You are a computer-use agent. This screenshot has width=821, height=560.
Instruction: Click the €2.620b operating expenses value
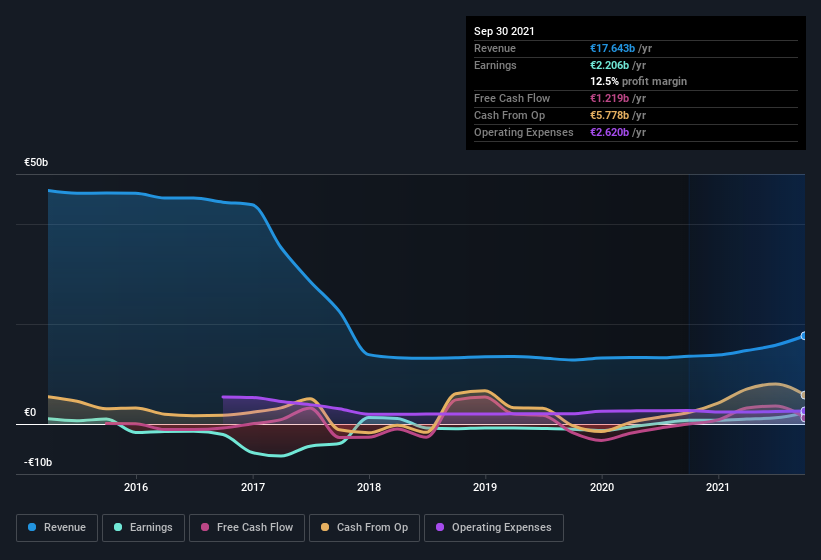coord(609,132)
